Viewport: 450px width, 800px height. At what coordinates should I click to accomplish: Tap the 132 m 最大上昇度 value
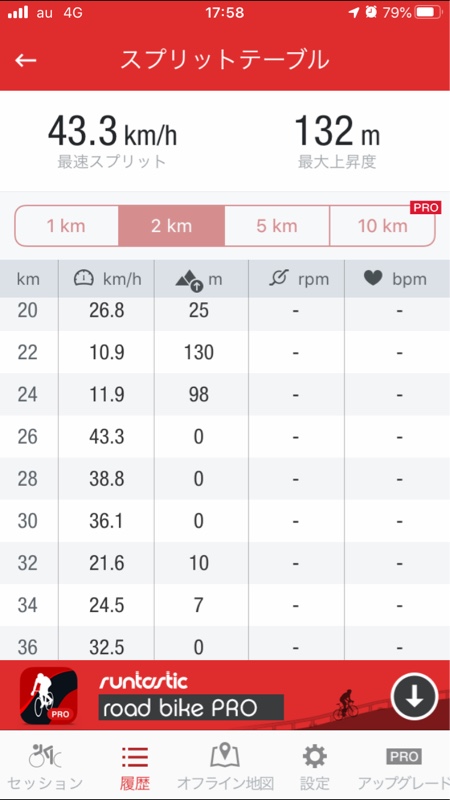tap(337, 131)
